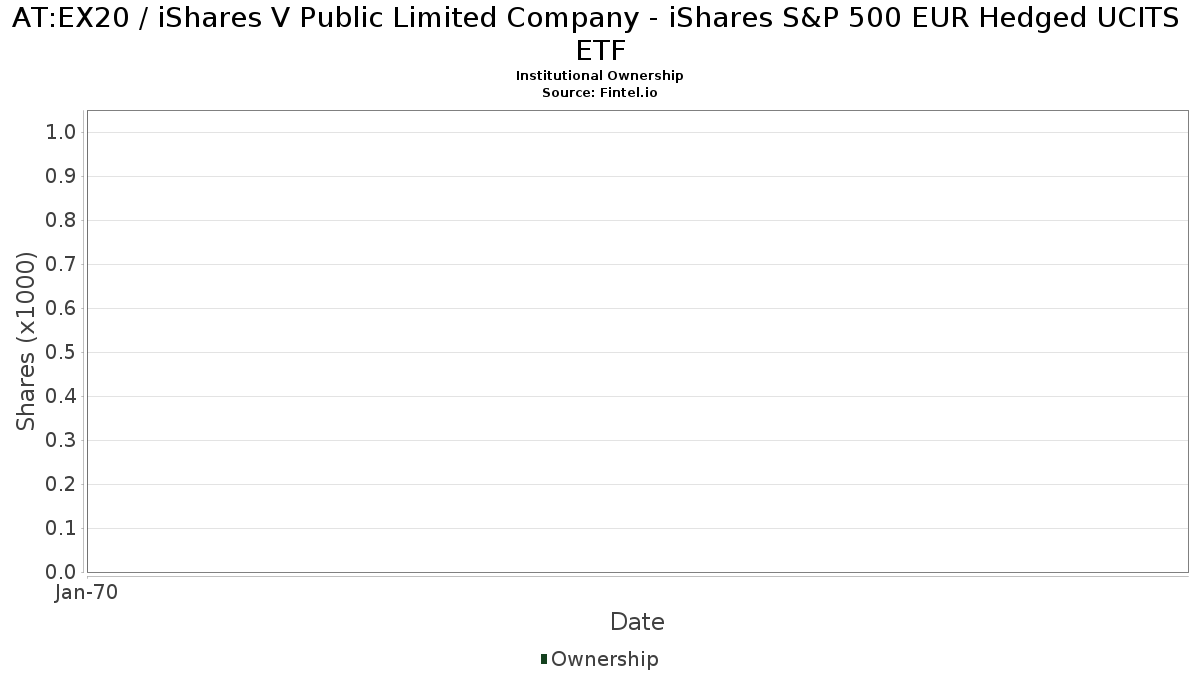Image resolution: width=1200 pixels, height=675 pixels.
Task: Click the 0.4 y-axis tick label
Action: click(x=62, y=397)
